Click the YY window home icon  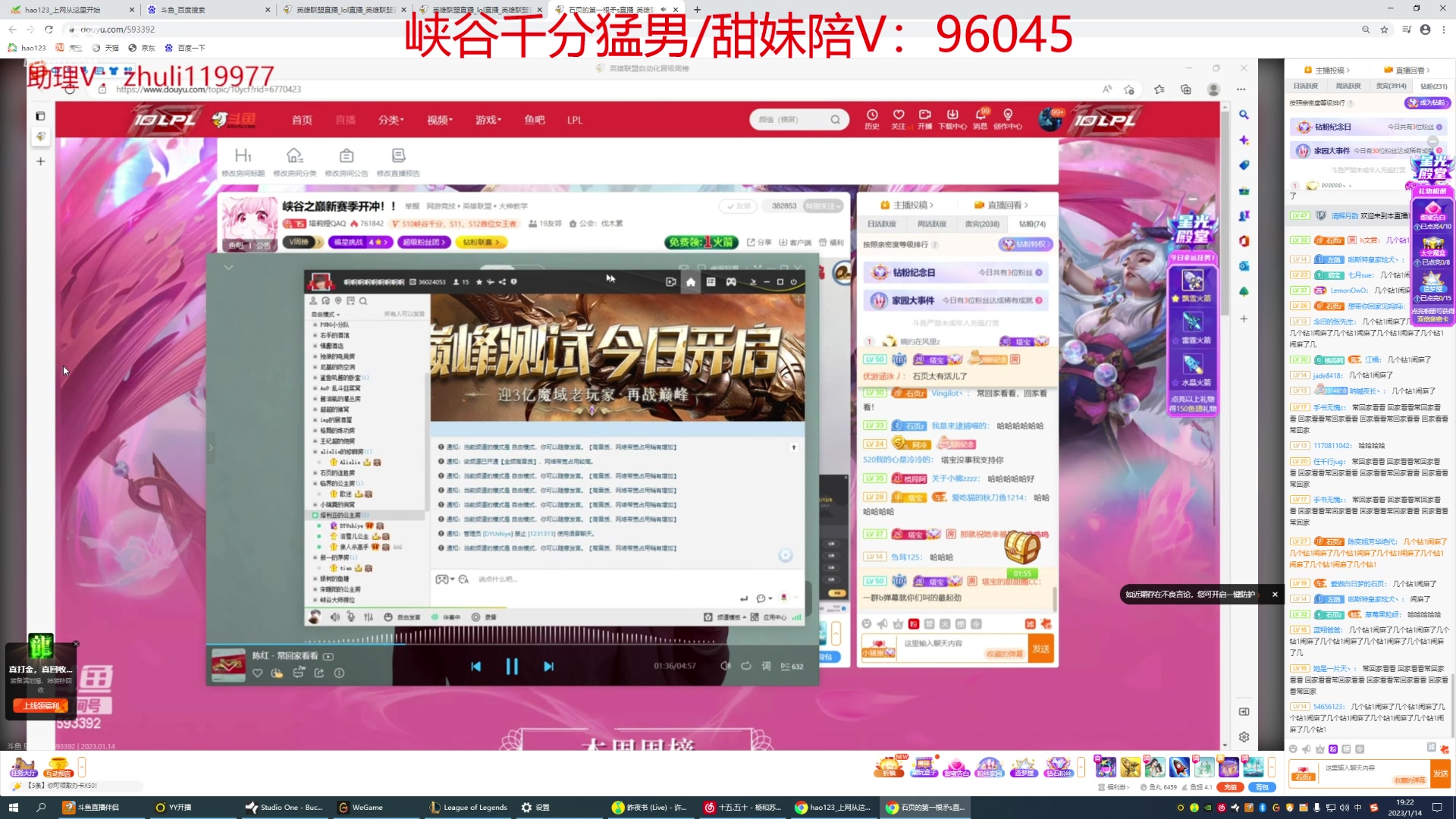[690, 281]
